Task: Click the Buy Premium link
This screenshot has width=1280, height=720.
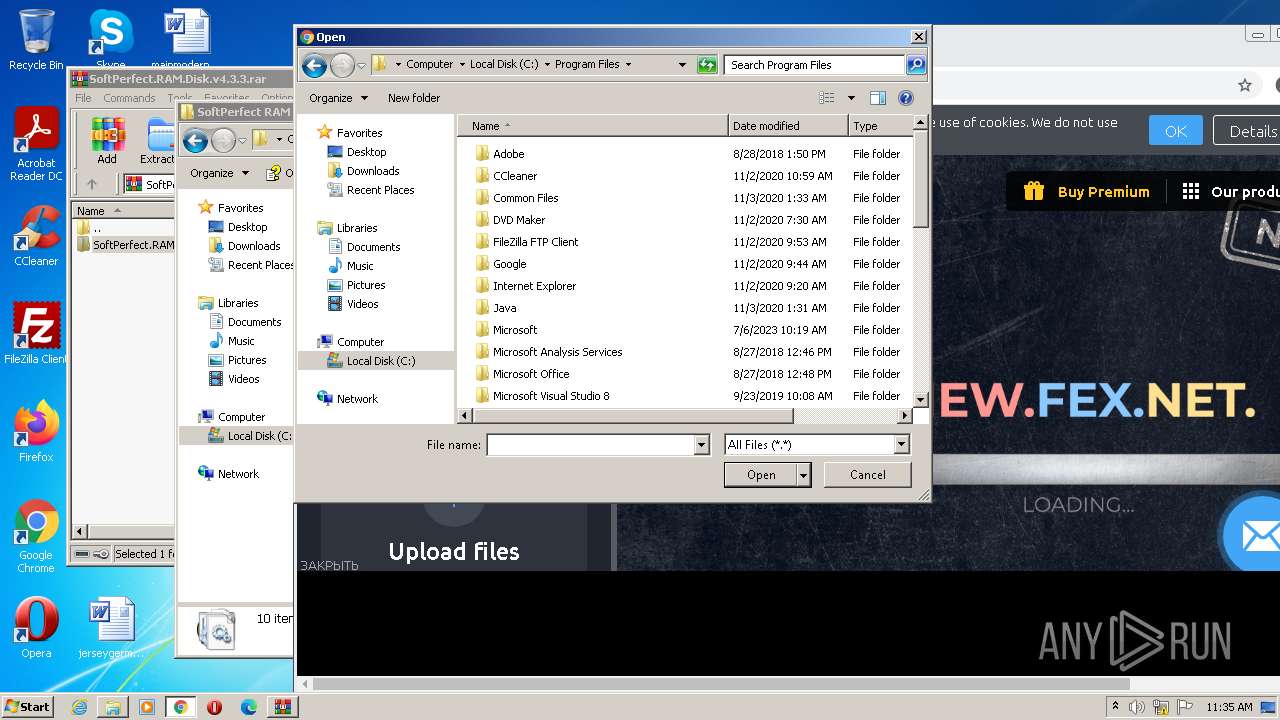Action: tap(1087, 192)
